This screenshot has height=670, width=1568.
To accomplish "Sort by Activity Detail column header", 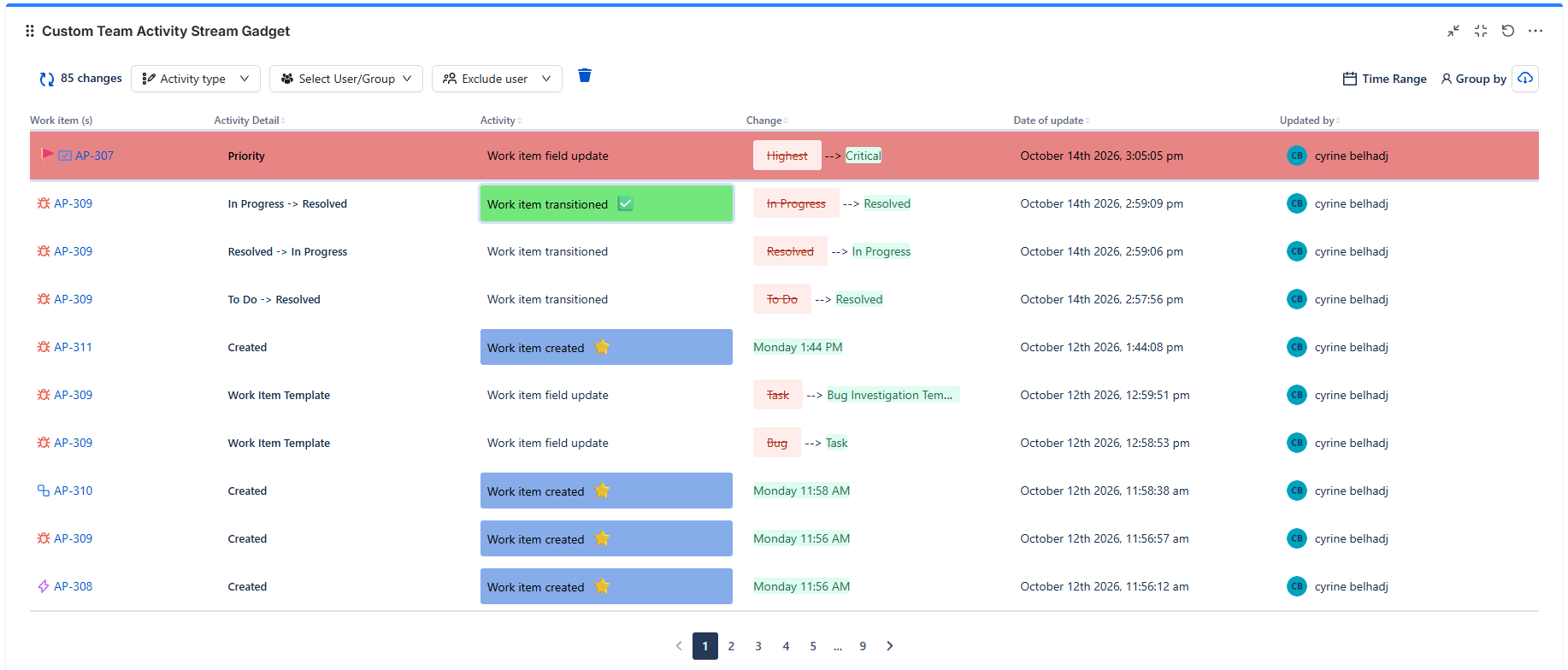I will (250, 120).
